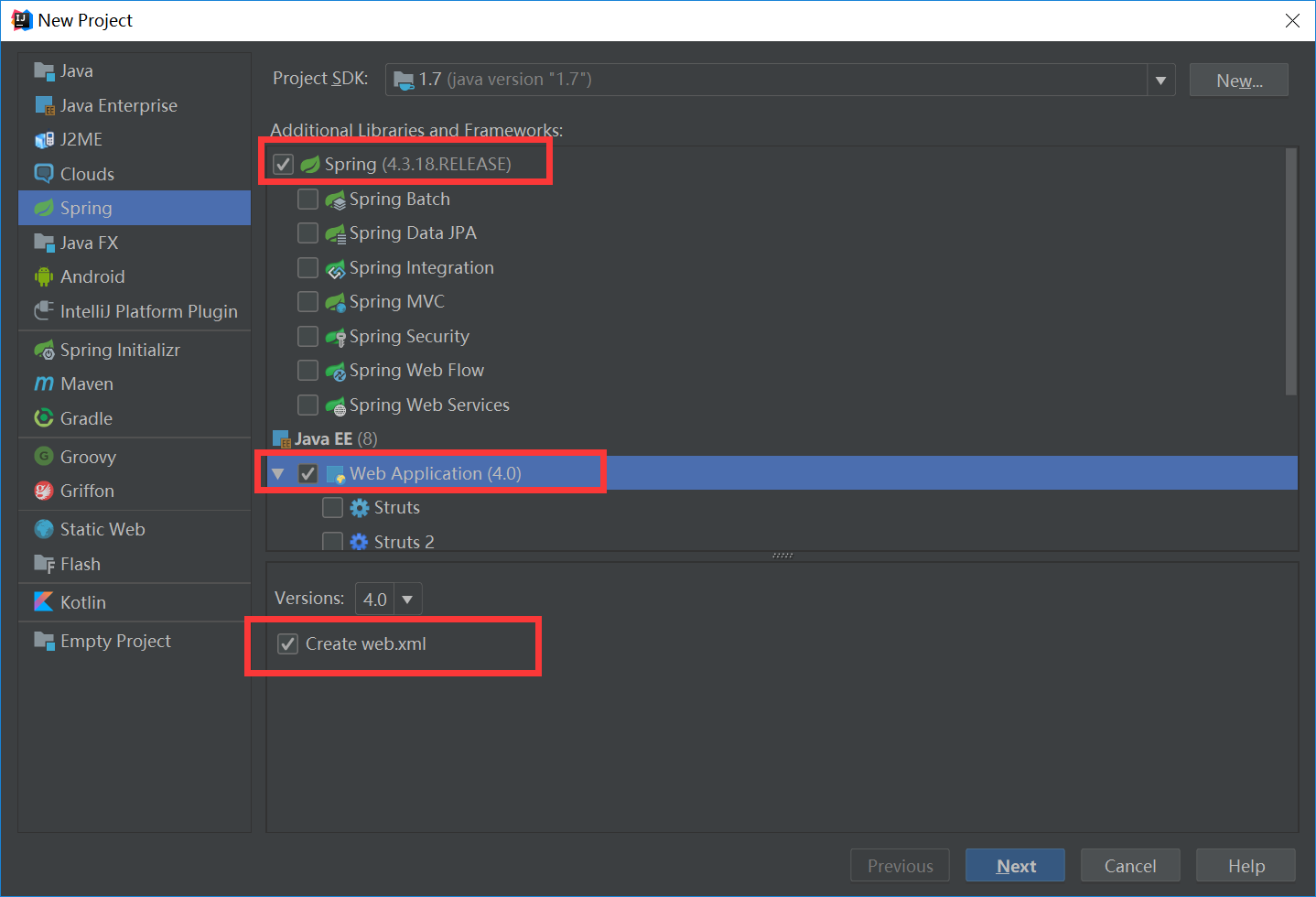This screenshot has height=897, width=1316.
Task: Open the Versions 4.0 dropdown
Action: pos(407,600)
